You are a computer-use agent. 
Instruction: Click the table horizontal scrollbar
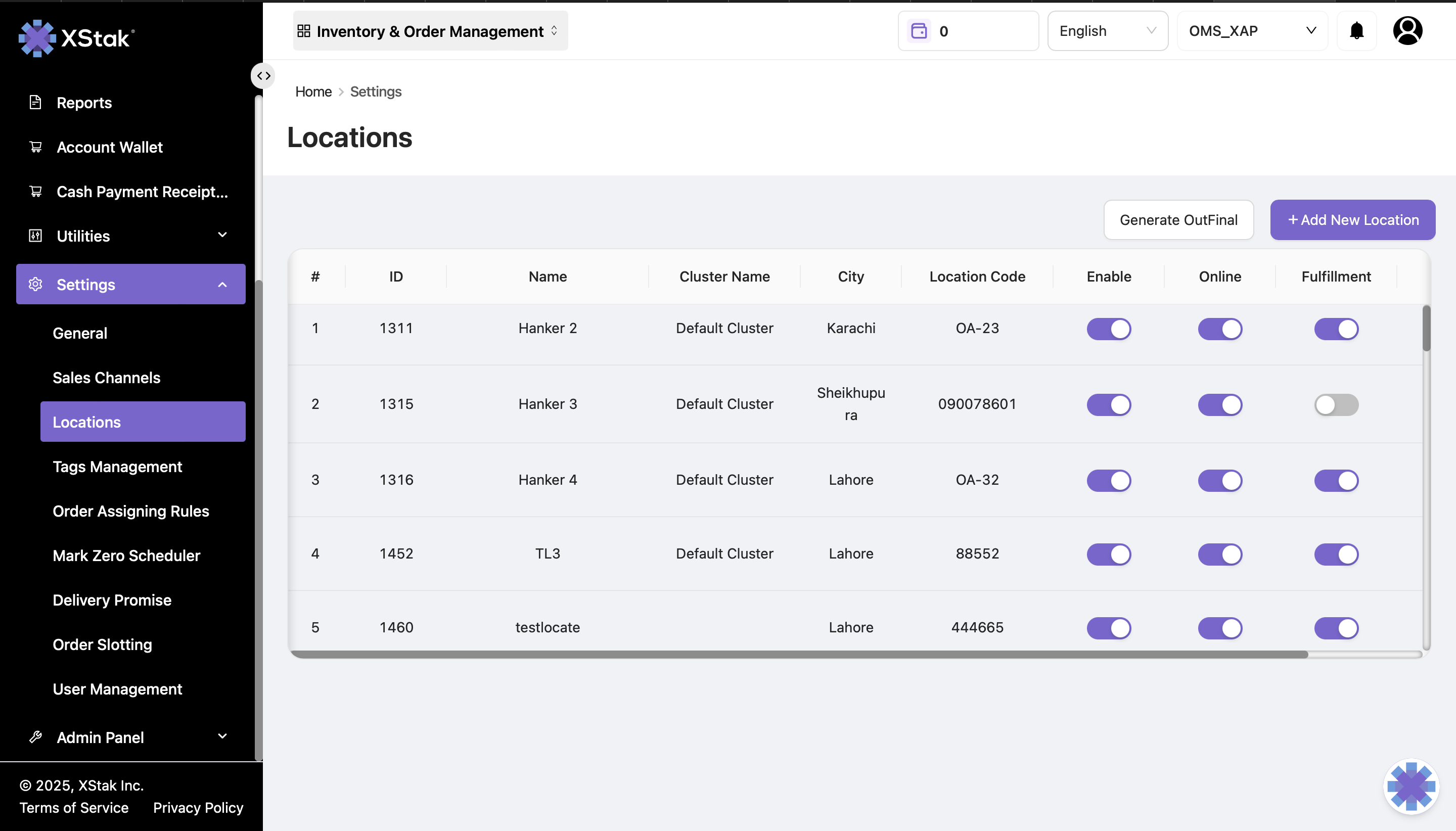(x=799, y=655)
